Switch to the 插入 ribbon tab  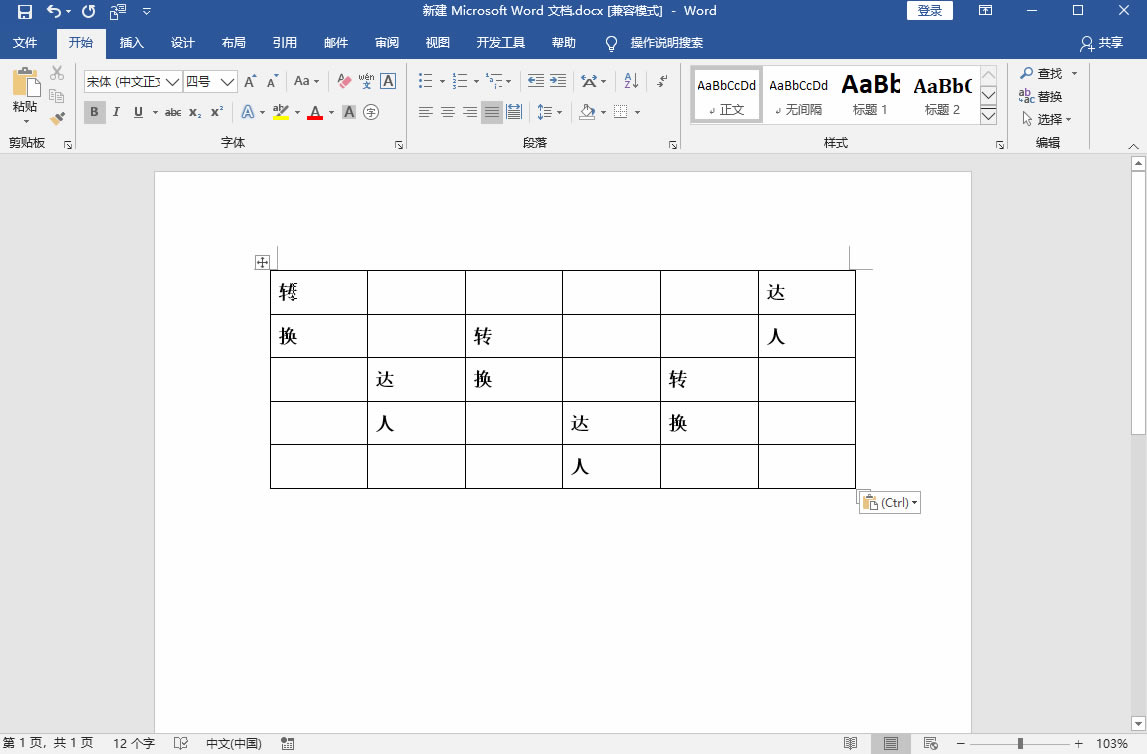tap(132, 43)
